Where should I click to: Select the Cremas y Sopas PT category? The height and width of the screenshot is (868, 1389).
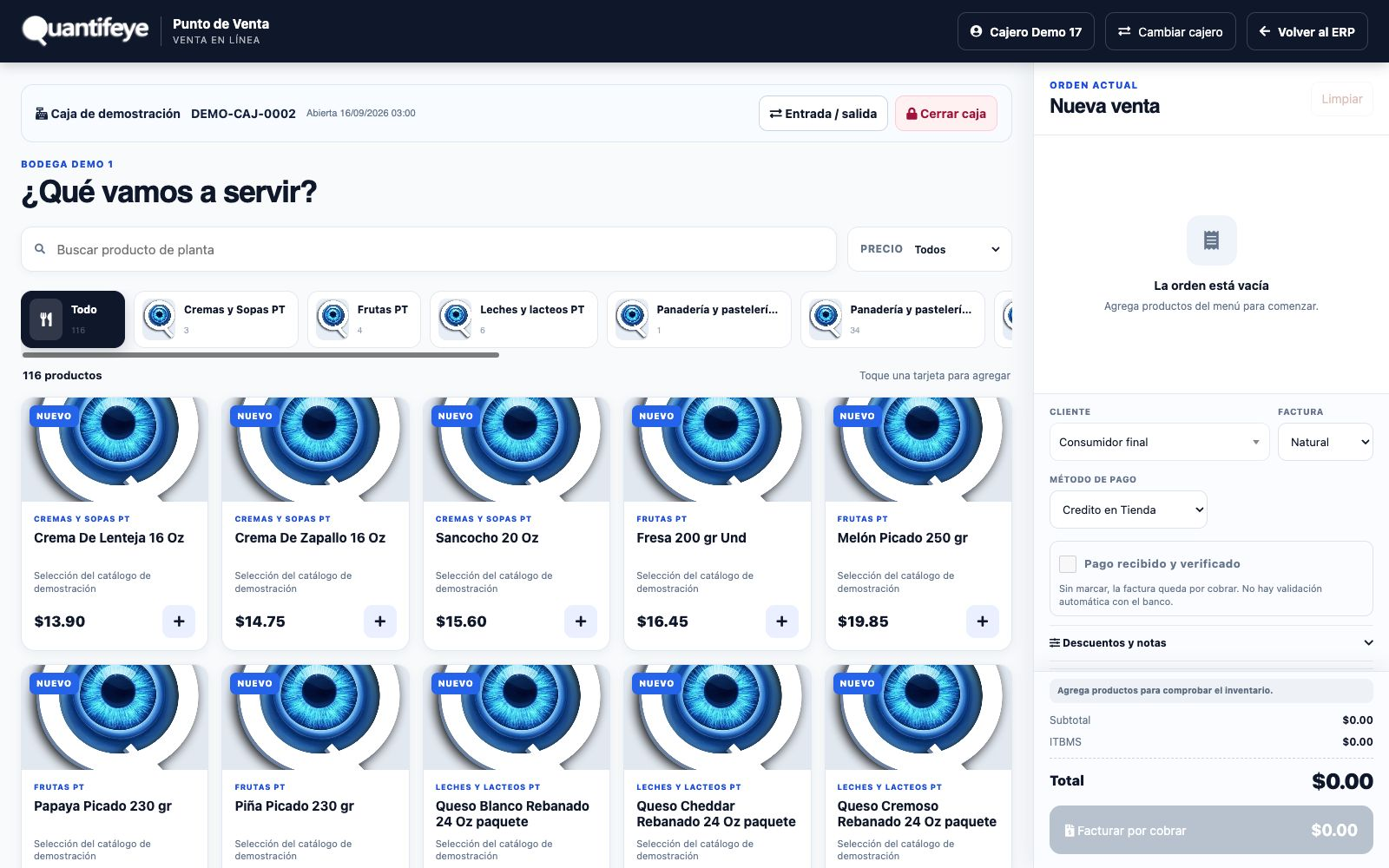tap(216, 319)
